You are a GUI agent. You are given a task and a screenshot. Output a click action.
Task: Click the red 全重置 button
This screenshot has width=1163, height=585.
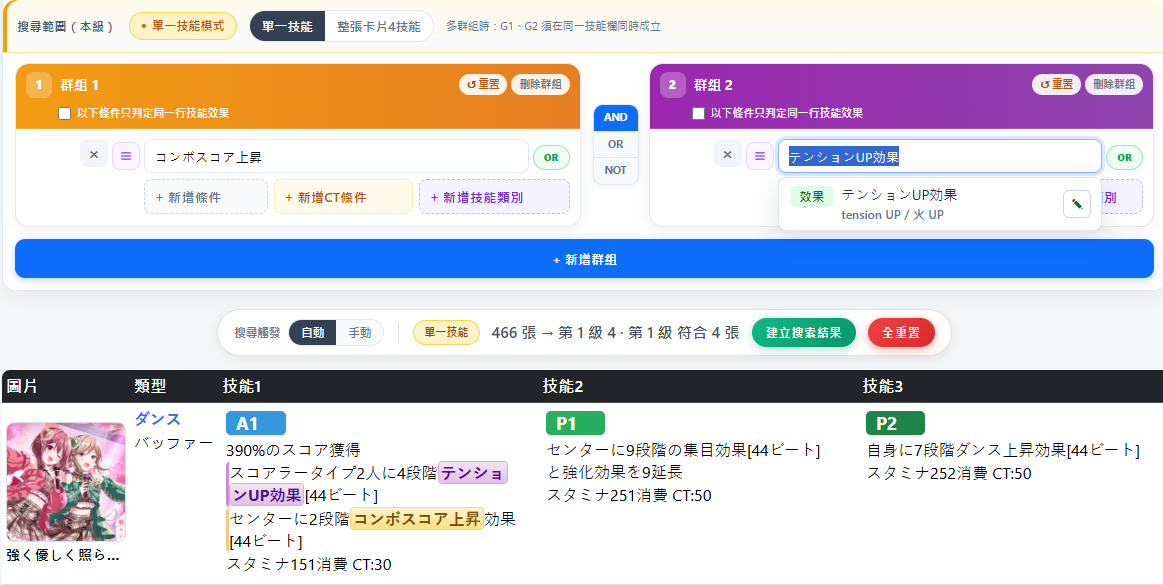click(x=901, y=333)
